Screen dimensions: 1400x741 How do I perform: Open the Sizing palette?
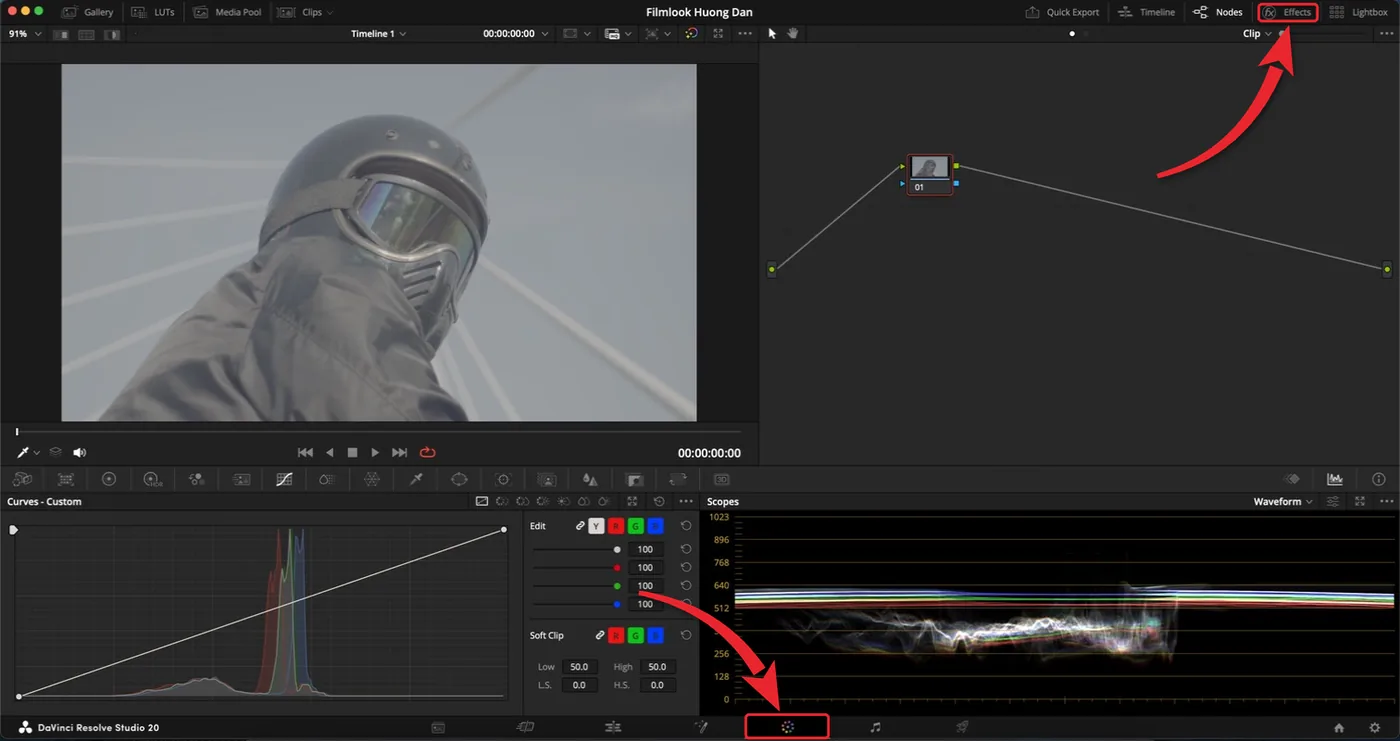[678, 480]
